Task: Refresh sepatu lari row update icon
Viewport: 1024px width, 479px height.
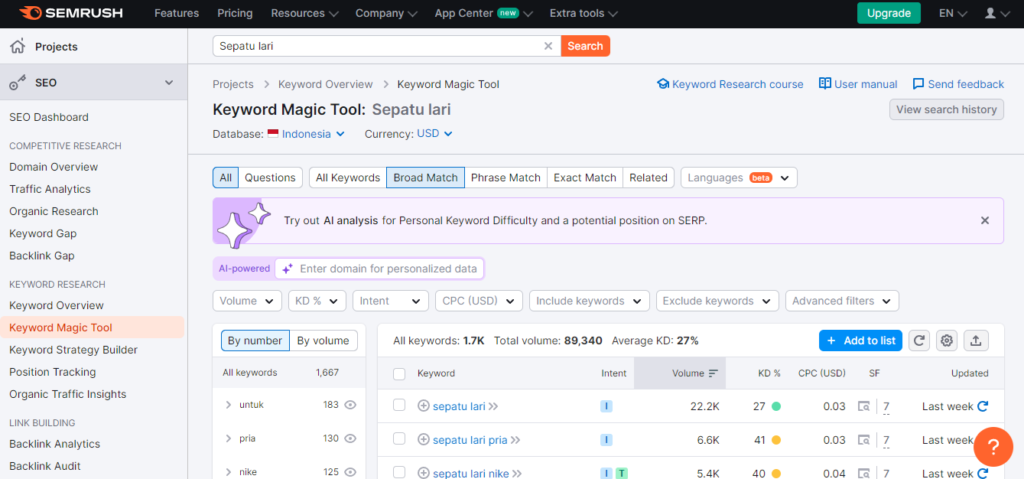Action: point(982,406)
